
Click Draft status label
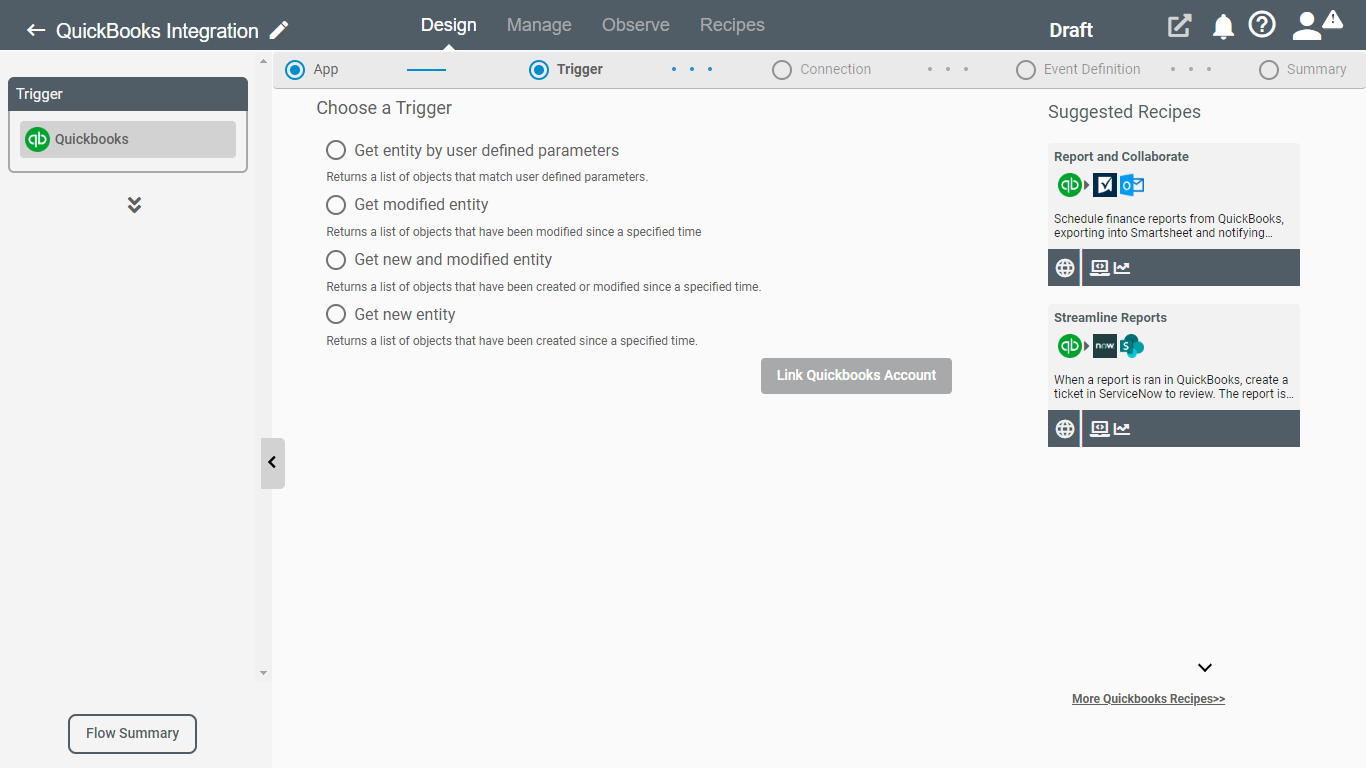coord(1071,30)
